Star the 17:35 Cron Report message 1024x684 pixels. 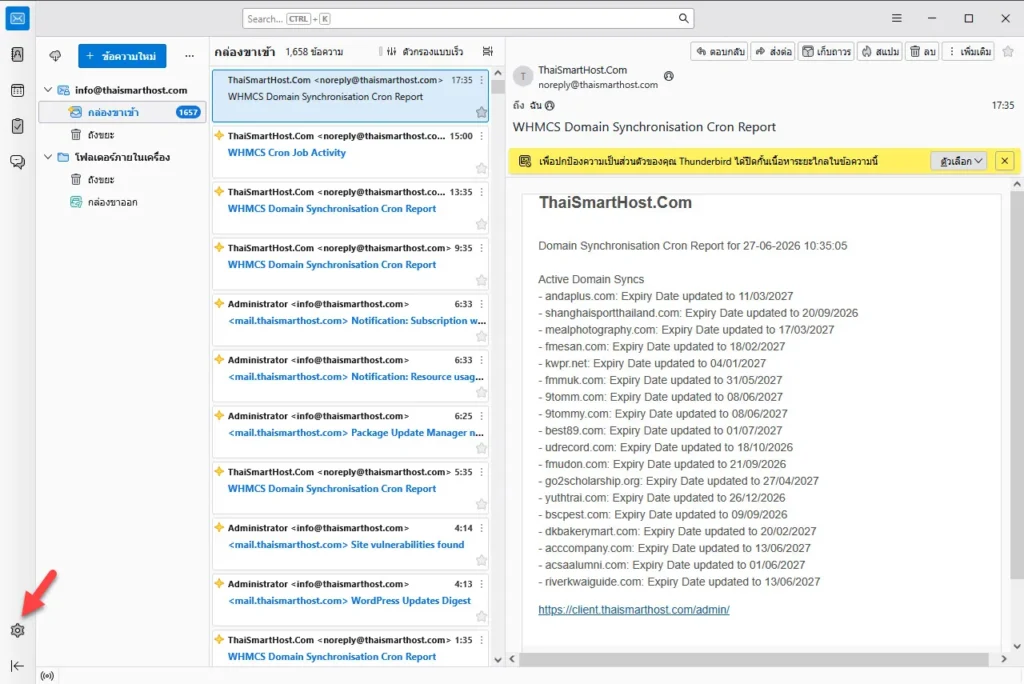481,112
